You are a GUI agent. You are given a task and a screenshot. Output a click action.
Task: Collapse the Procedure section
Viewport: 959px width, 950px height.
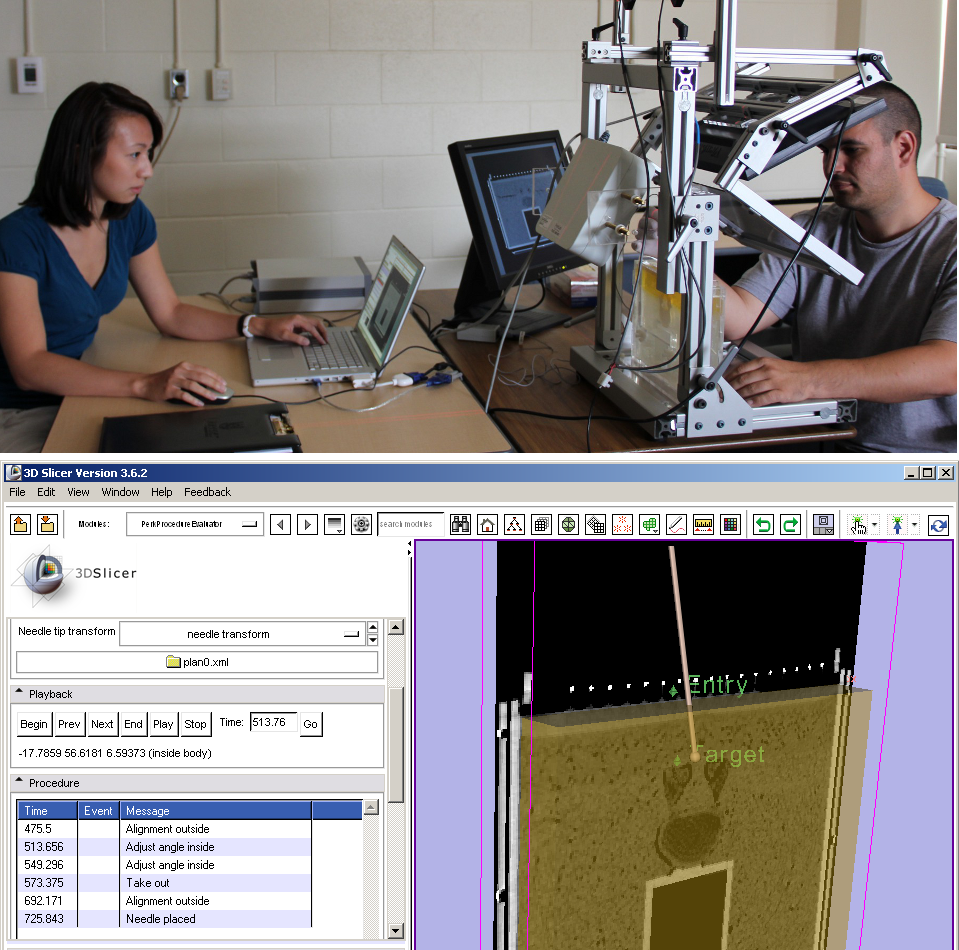(x=20, y=783)
